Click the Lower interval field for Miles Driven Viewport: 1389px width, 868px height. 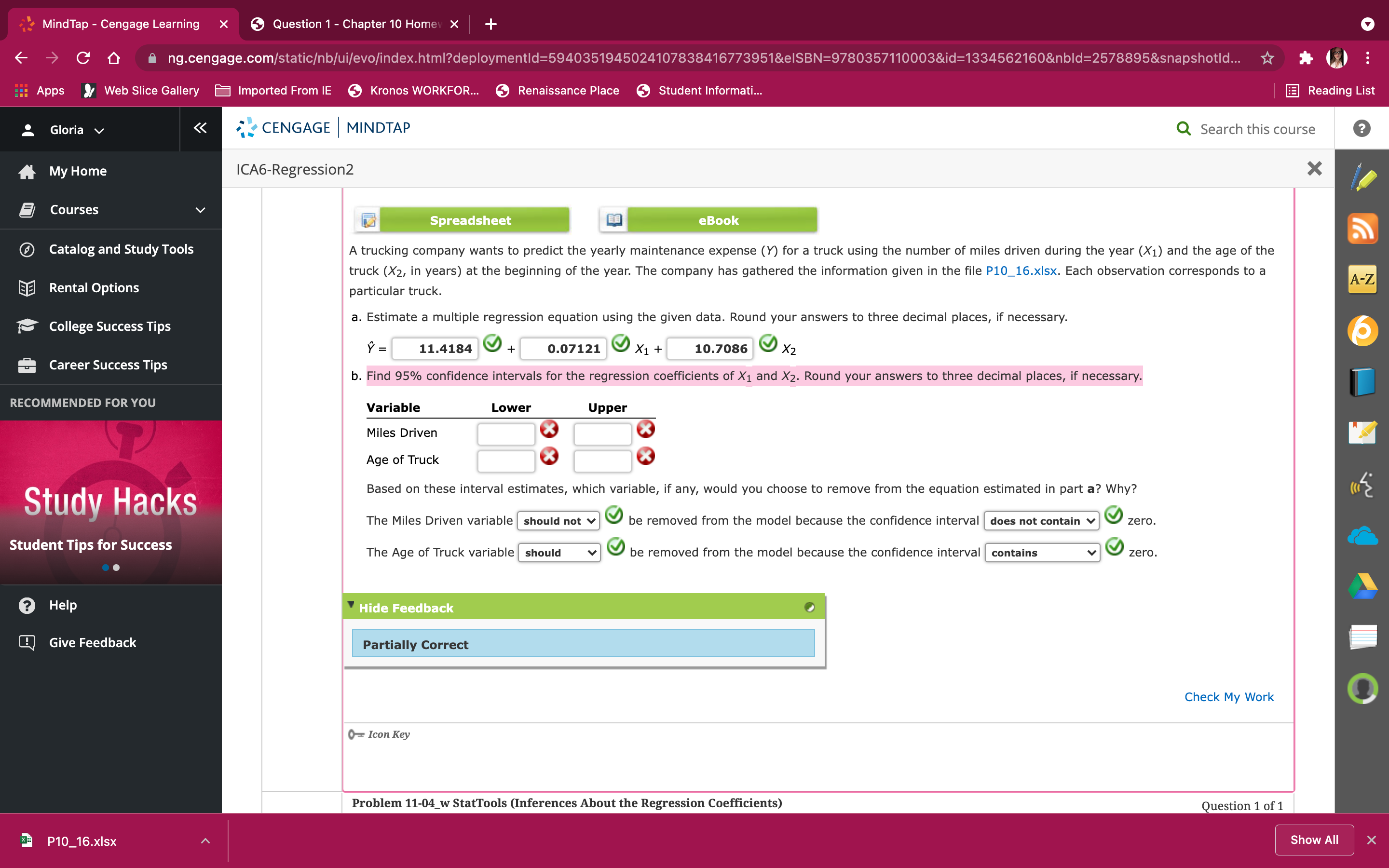(505, 434)
